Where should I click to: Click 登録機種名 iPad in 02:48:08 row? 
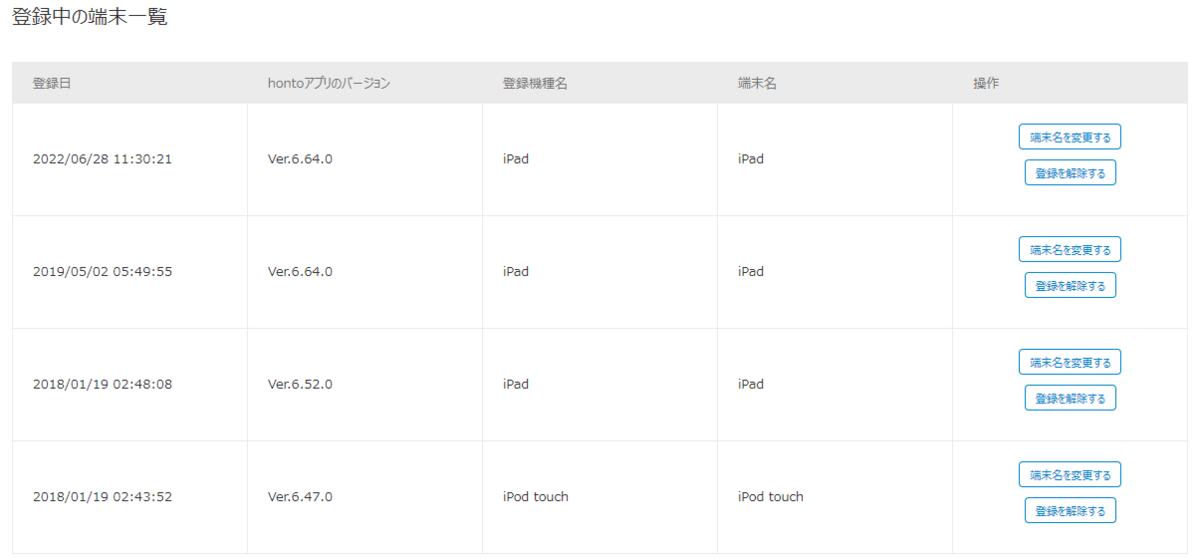coord(516,384)
